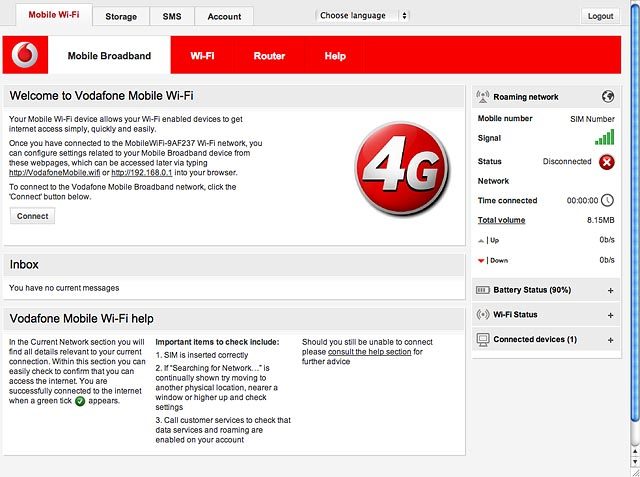Viewport: 640px width, 477px height.
Task: Click the scrollbar down arrow
Action: 635,462
